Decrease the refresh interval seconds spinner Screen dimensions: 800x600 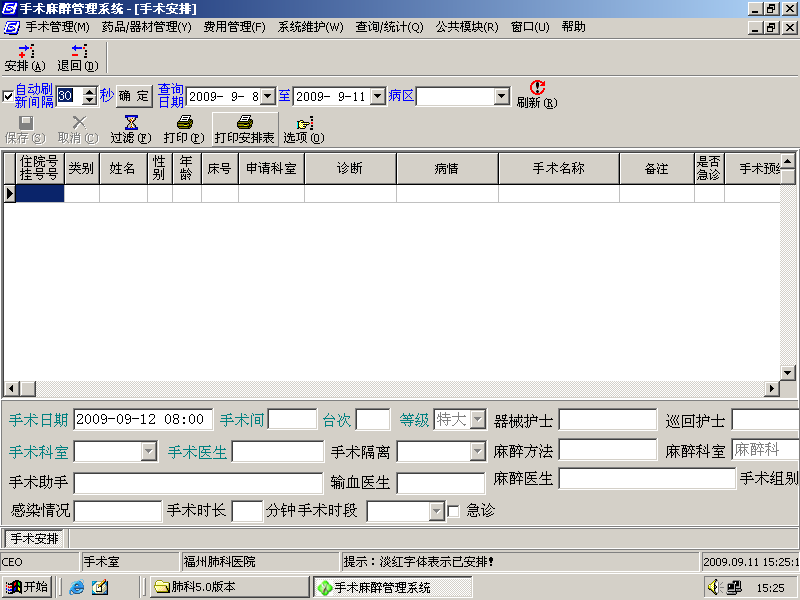[x=90, y=100]
